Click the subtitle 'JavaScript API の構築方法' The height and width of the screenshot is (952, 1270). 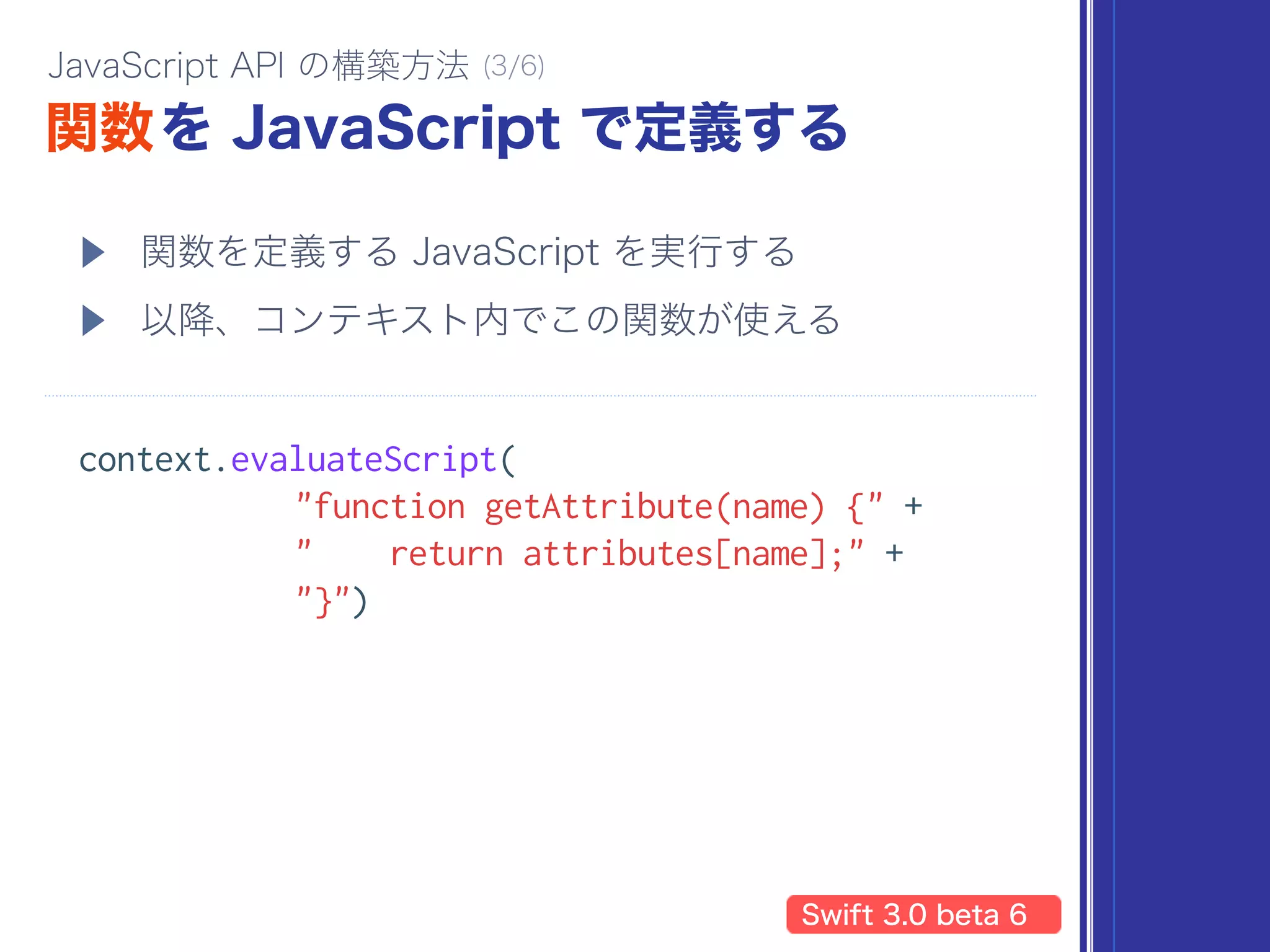click(x=258, y=66)
